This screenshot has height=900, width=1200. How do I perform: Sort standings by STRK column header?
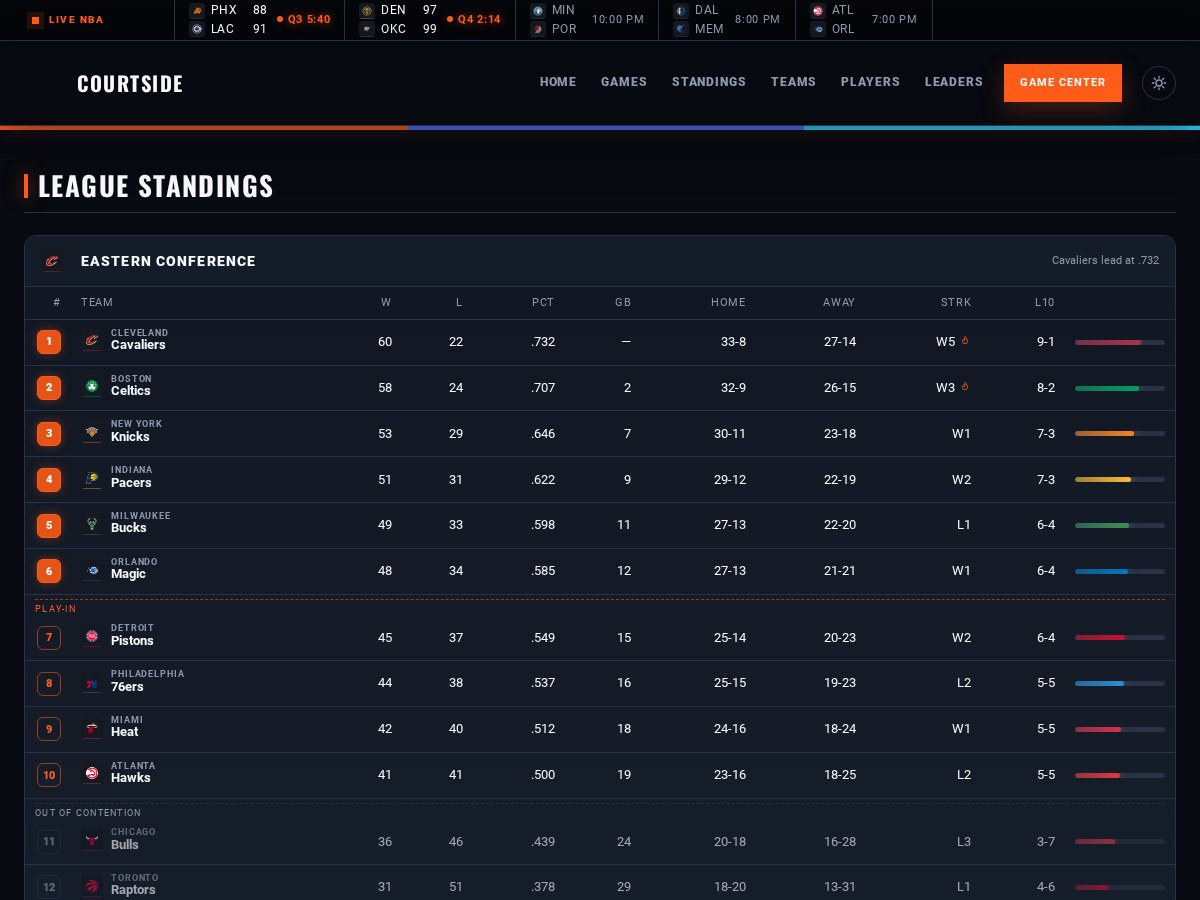tap(956, 302)
